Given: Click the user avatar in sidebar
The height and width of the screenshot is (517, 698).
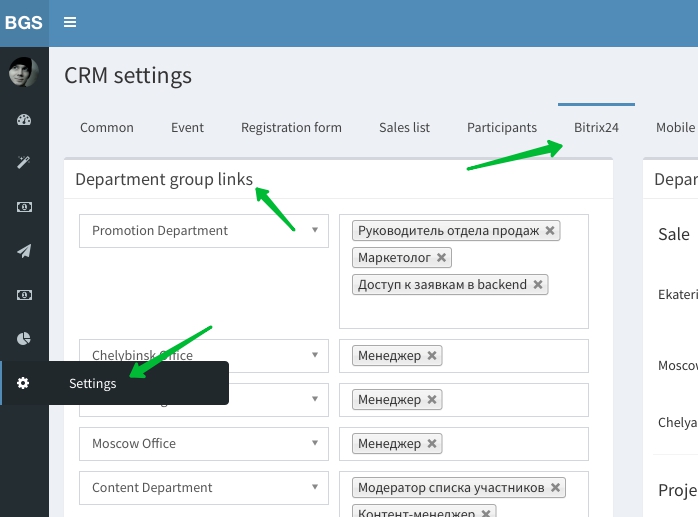Looking at the screenshot, I should click(24, 72).
